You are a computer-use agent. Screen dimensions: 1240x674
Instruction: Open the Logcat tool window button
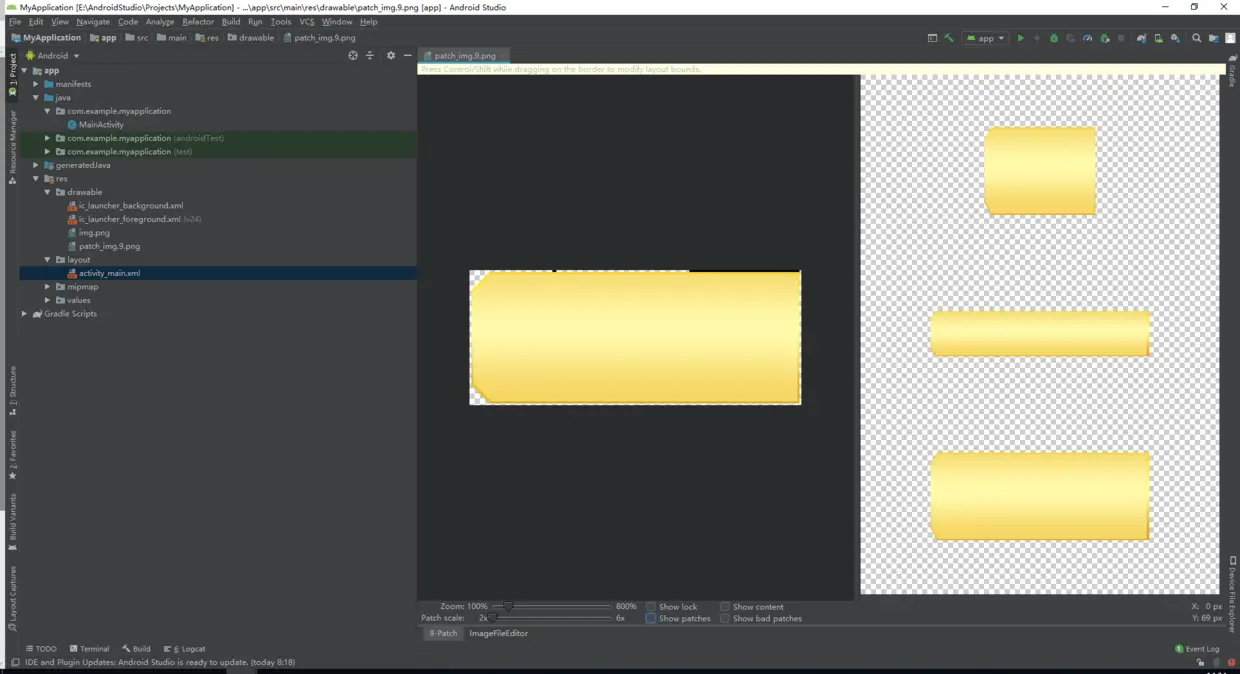click(184, 649)
